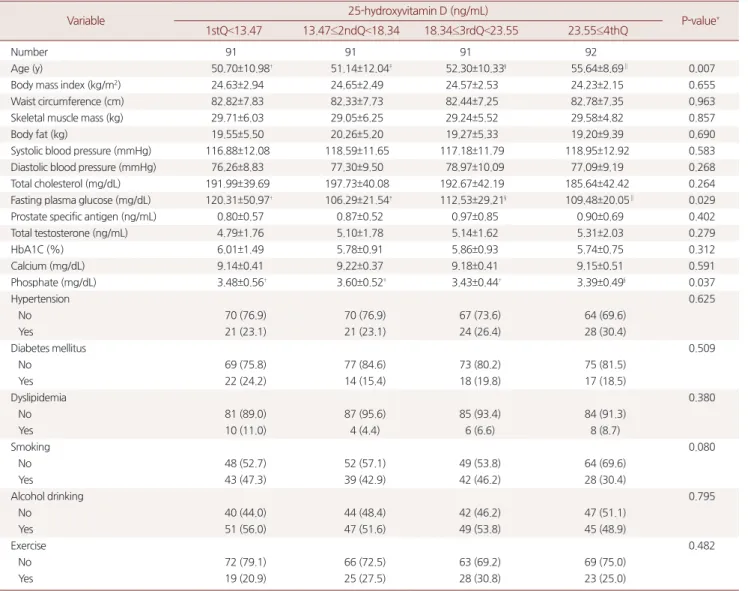Screen dimensions: 748x591
Task: Click the value 24 (26.4)
Action: [x=480, y=332]
